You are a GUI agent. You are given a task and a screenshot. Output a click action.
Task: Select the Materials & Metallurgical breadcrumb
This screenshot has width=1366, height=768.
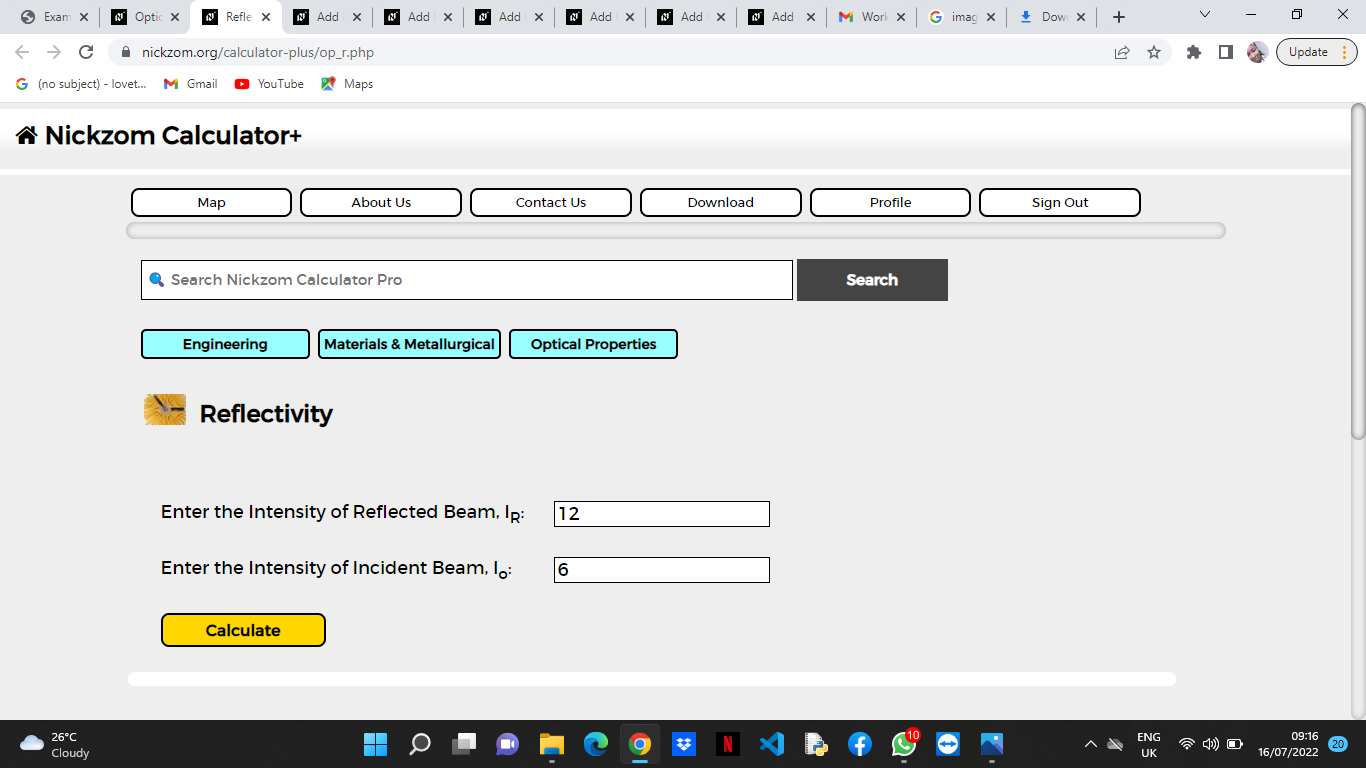[409, 344]
